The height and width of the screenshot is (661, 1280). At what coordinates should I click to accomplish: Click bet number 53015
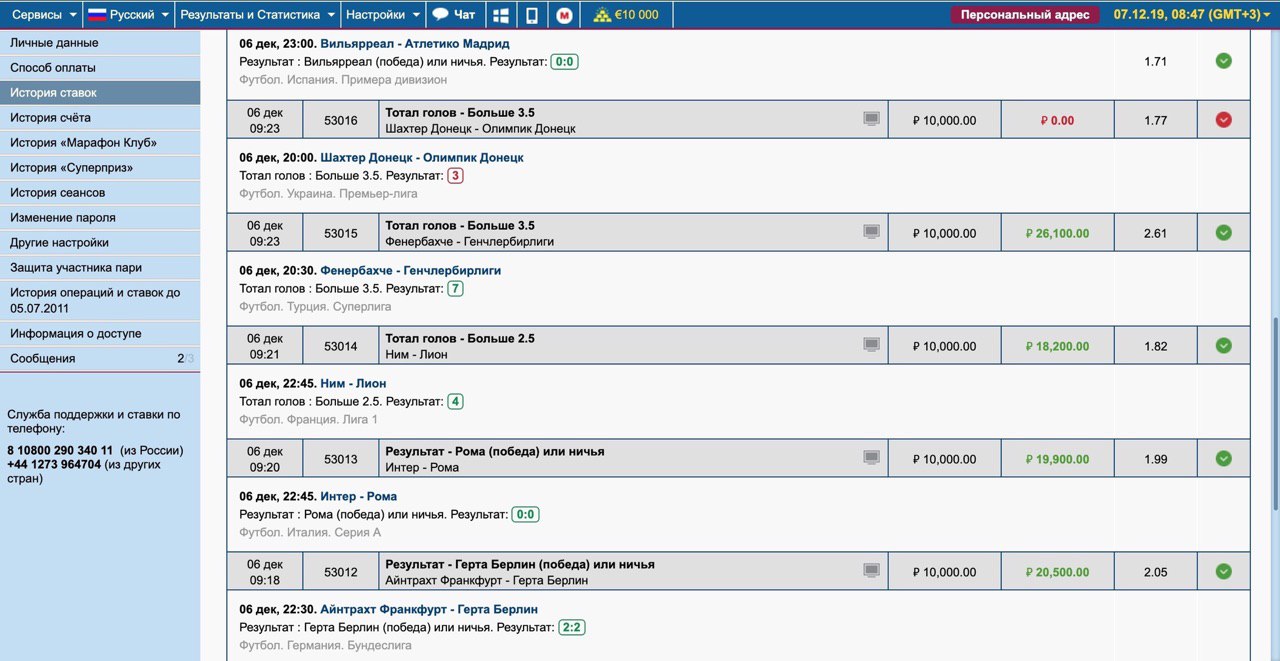point(341,233)
